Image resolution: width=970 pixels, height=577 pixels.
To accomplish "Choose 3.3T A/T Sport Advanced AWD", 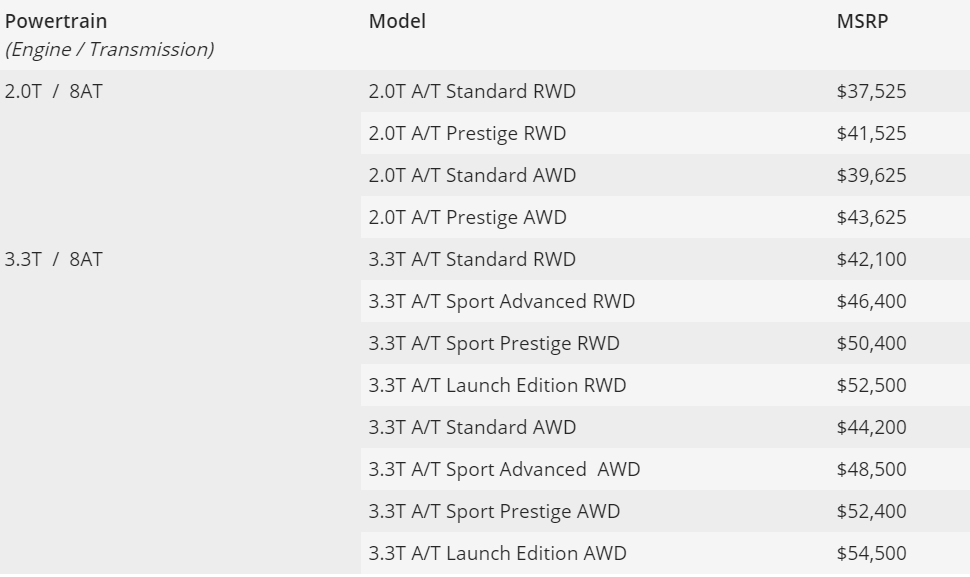I will 504,470.
